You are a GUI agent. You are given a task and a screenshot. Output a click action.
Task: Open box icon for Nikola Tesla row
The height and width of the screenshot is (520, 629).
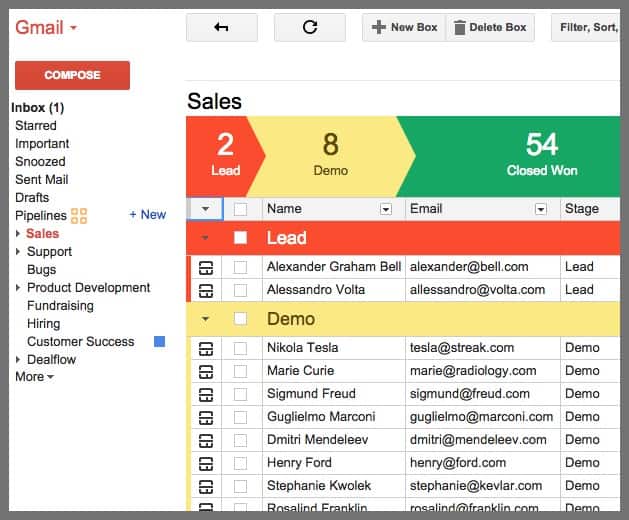click(206, 348)
